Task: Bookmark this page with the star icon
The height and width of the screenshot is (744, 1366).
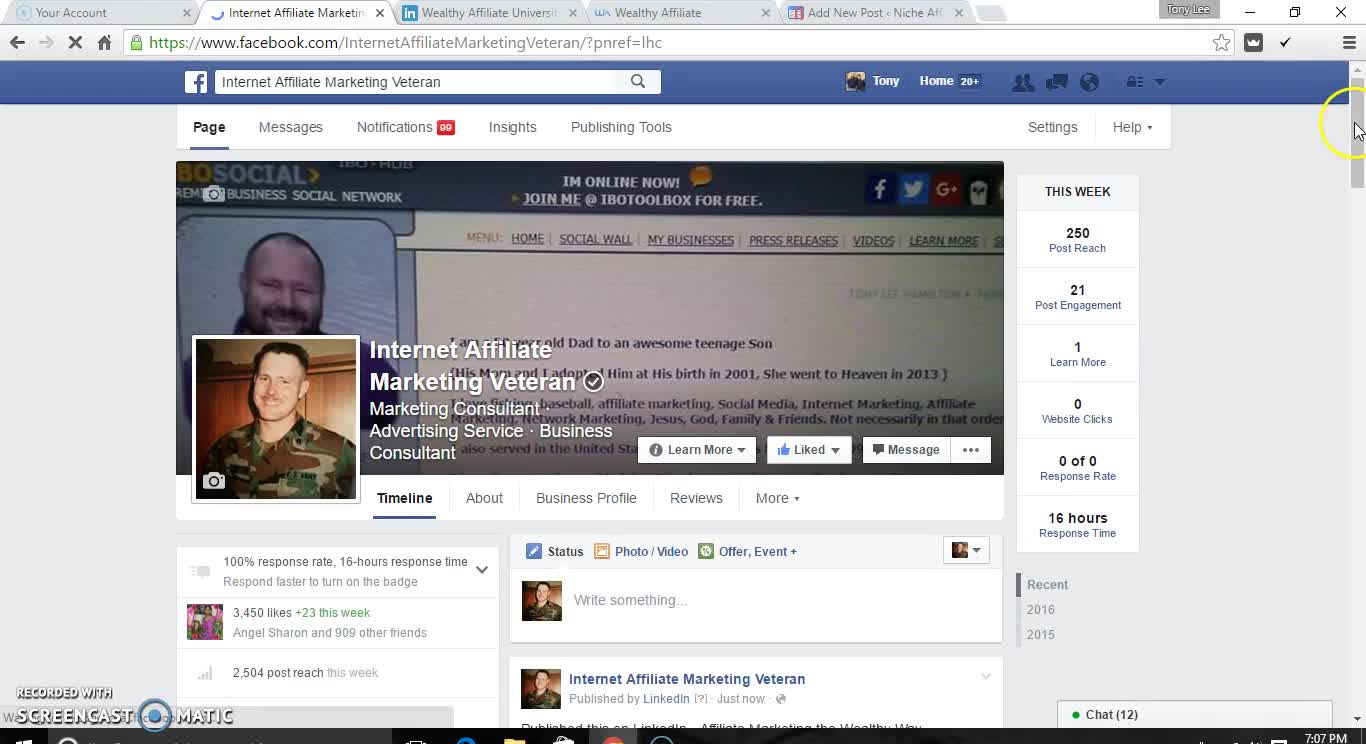Action: click(1221, 43)
